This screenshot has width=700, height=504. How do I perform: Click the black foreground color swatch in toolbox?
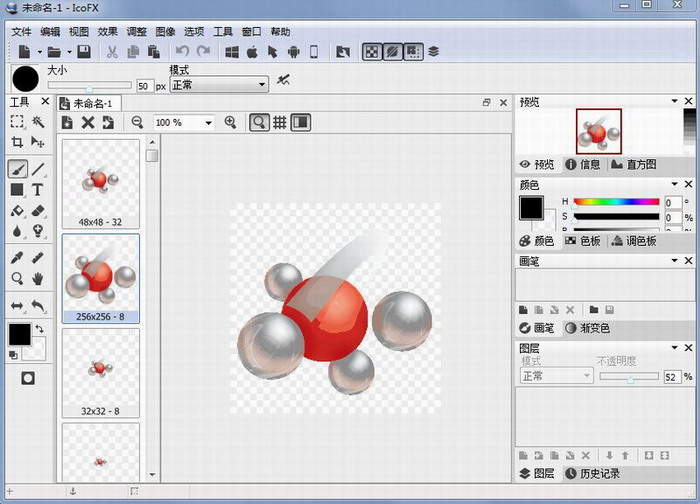pyautogui.click(x=20, y=334)
